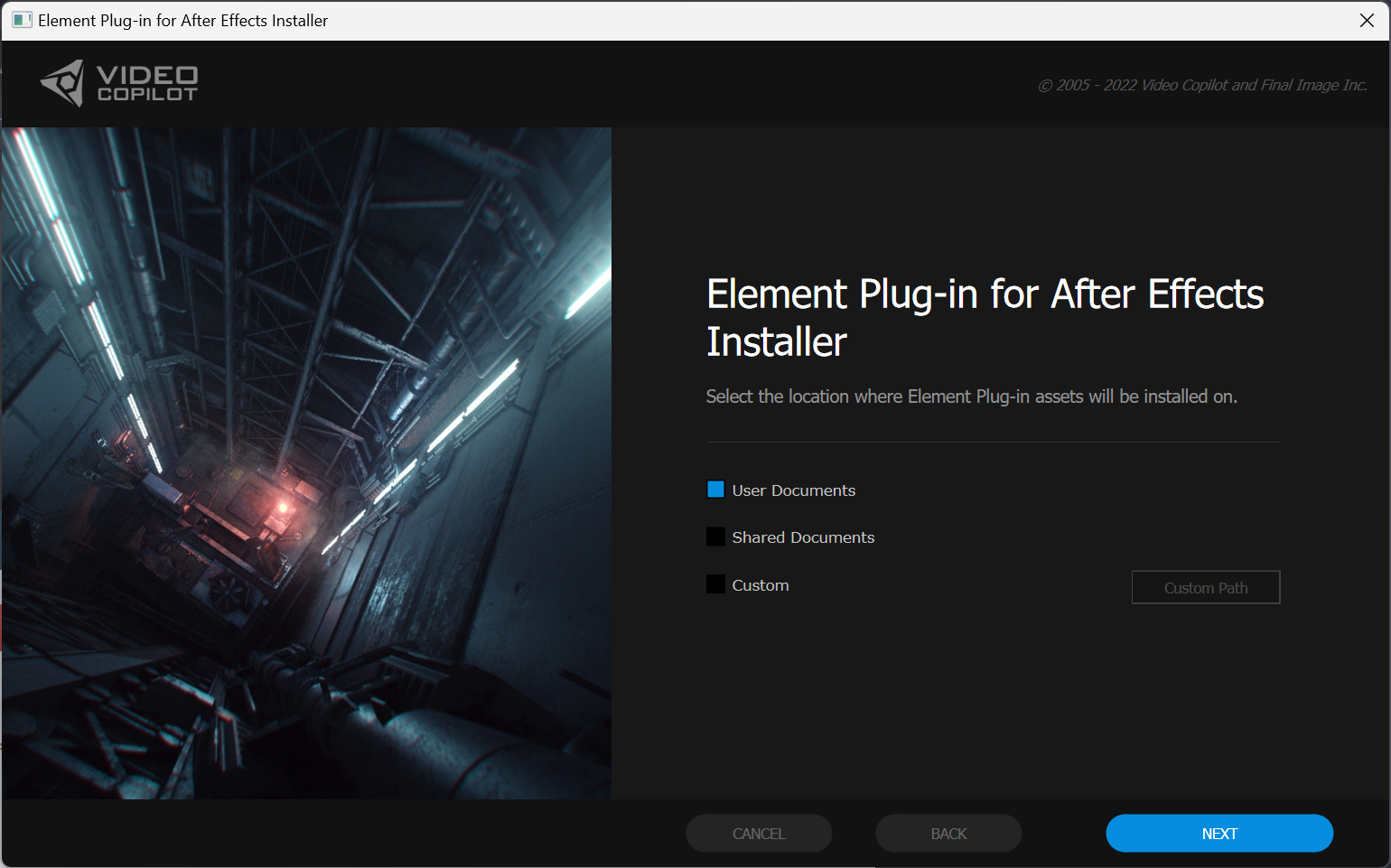This screenshot has height=868, width=1391.
Task: Click the NEXT button
Action: coord(1219,834)
